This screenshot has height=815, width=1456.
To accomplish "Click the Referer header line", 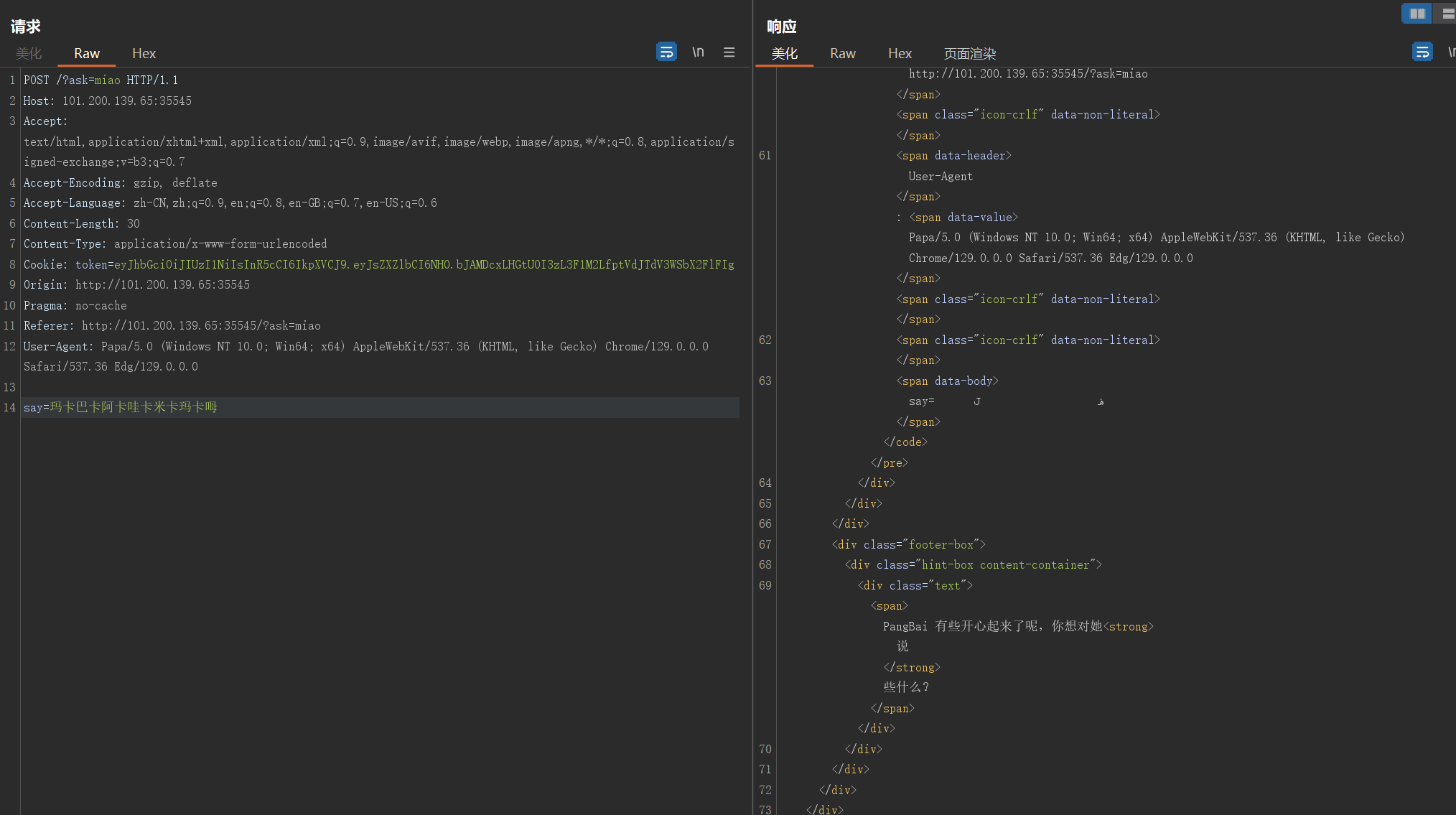I will tap(172, 325).
